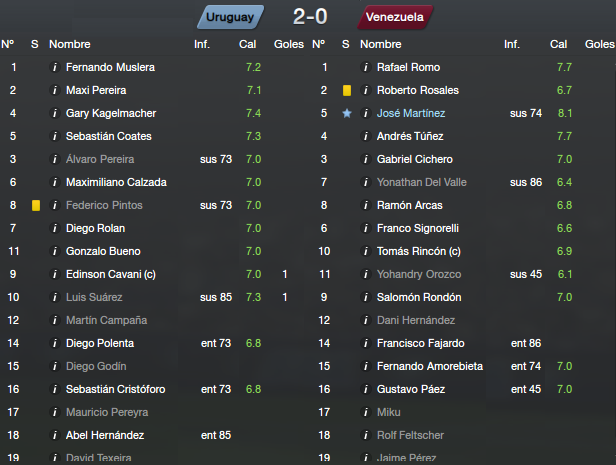Open player profile Gary Kagelmacher
The height and width of the screenshot is (465, 616).
111,114
